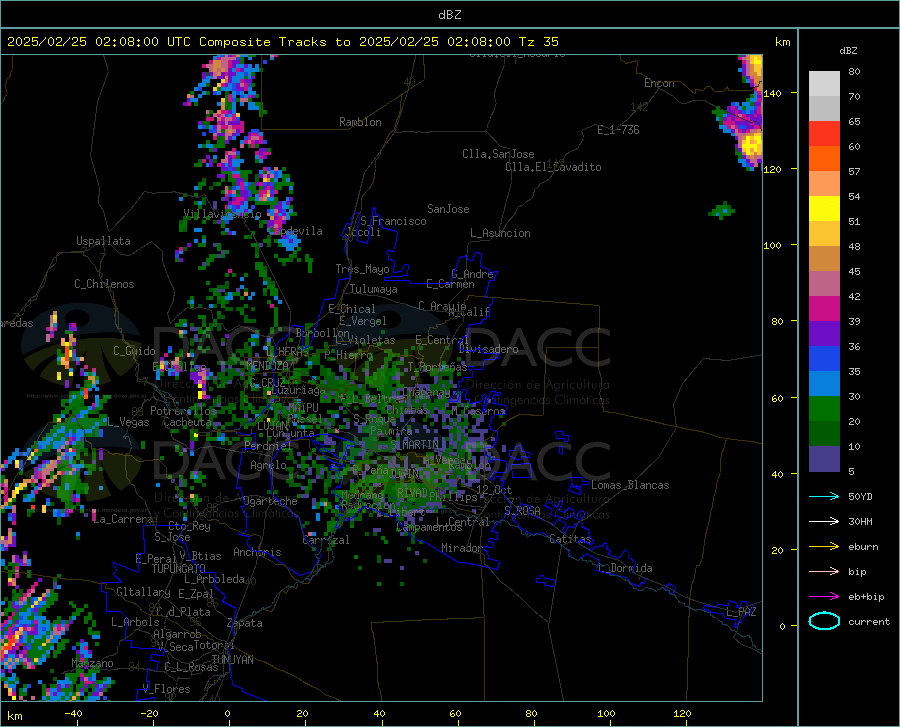Click the TUNUYAN map label
The height and width of the screenshot is (727, 900).
pyautogui.click(x=232, y=659)
